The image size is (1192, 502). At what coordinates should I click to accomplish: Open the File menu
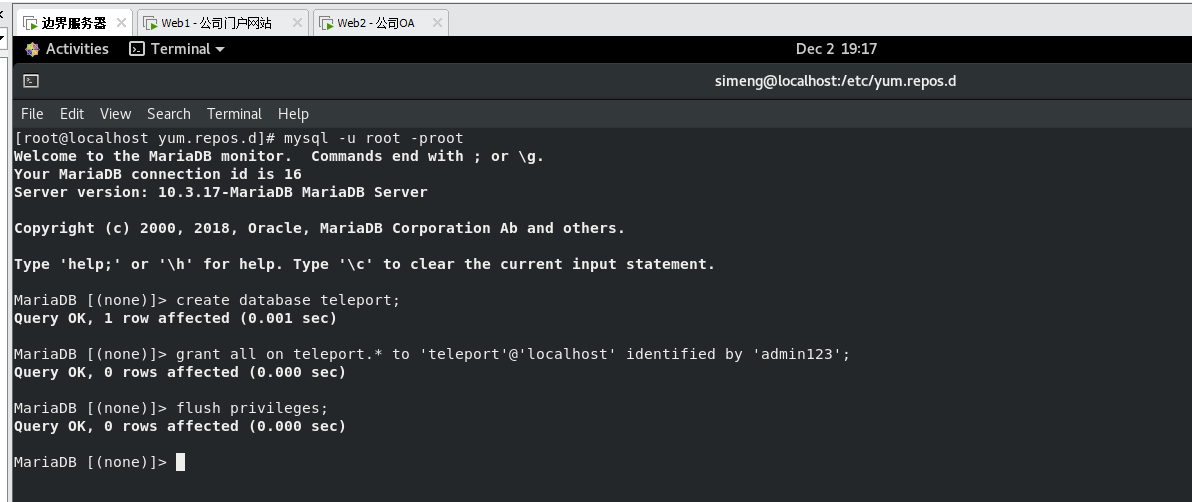[32, 114]
